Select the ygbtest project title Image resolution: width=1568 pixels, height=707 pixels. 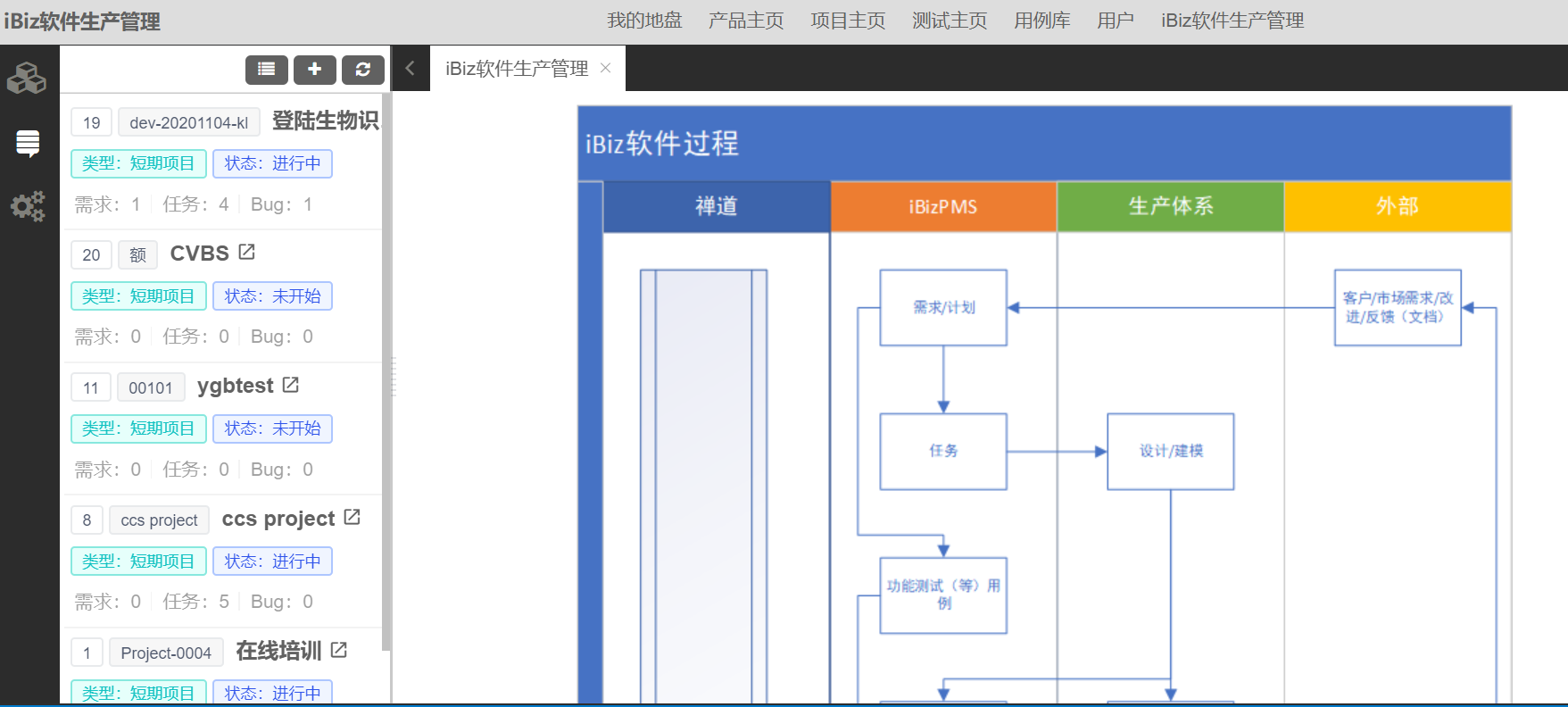(236, 386)
